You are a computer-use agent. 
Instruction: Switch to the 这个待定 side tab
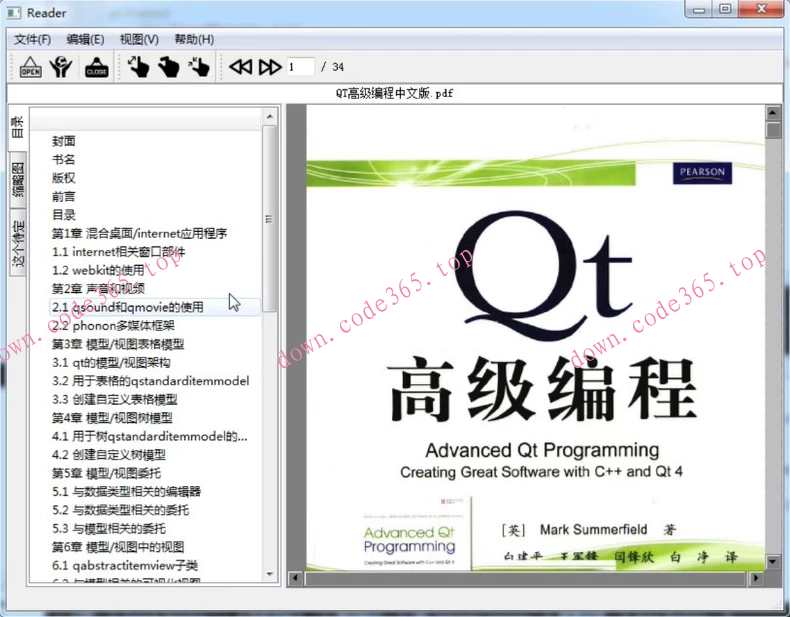pyautogui.click(x=17, y=243)
